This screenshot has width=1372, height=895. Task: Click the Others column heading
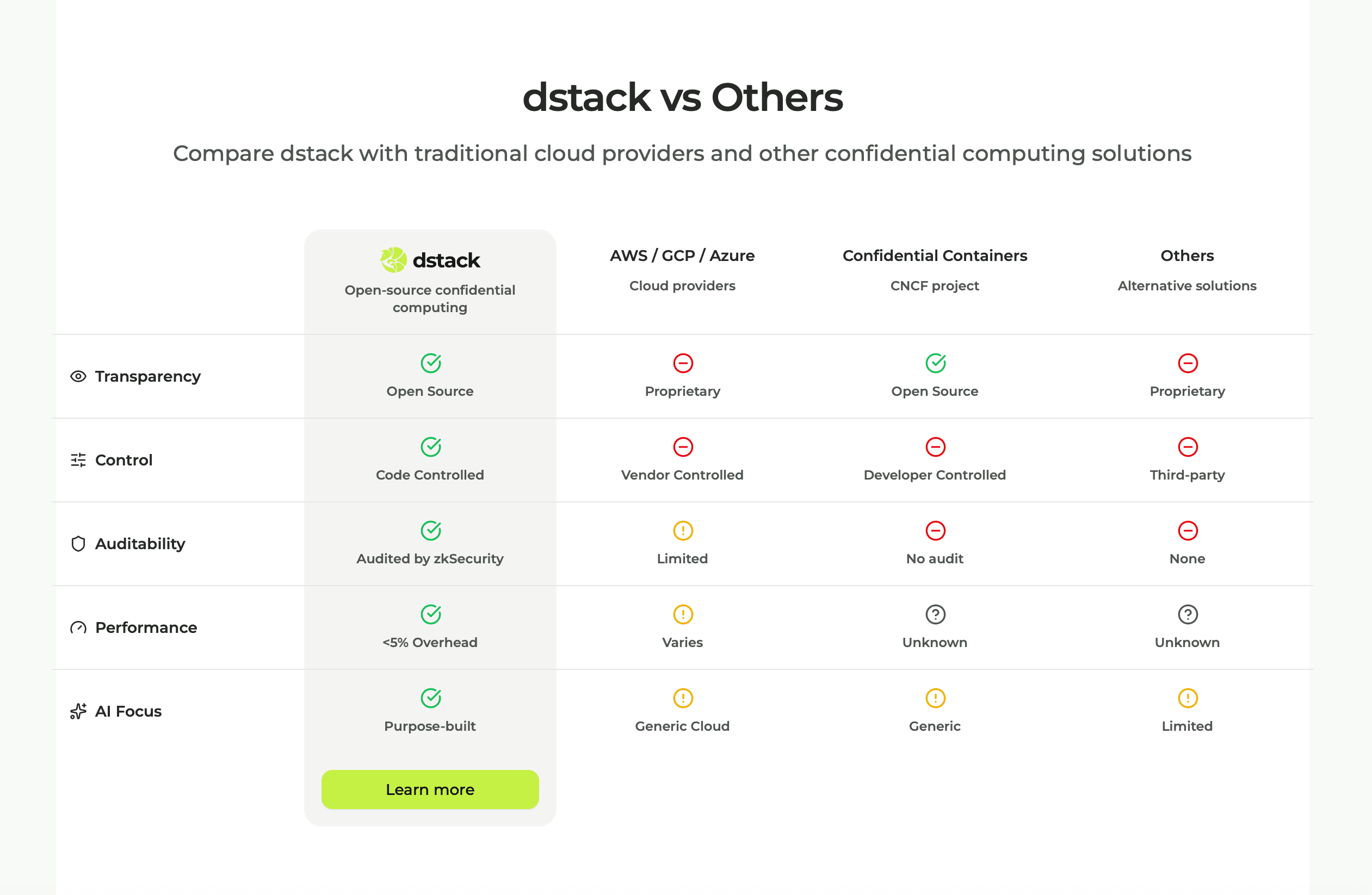pyautogui.click(x=1187, y=256)
